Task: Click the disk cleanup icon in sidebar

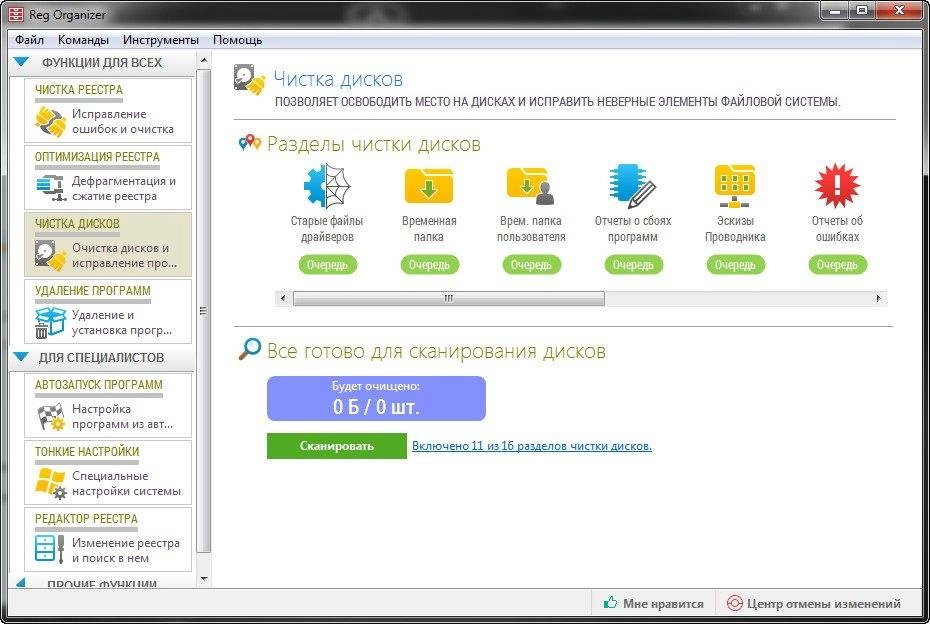Action: (50, 255)
